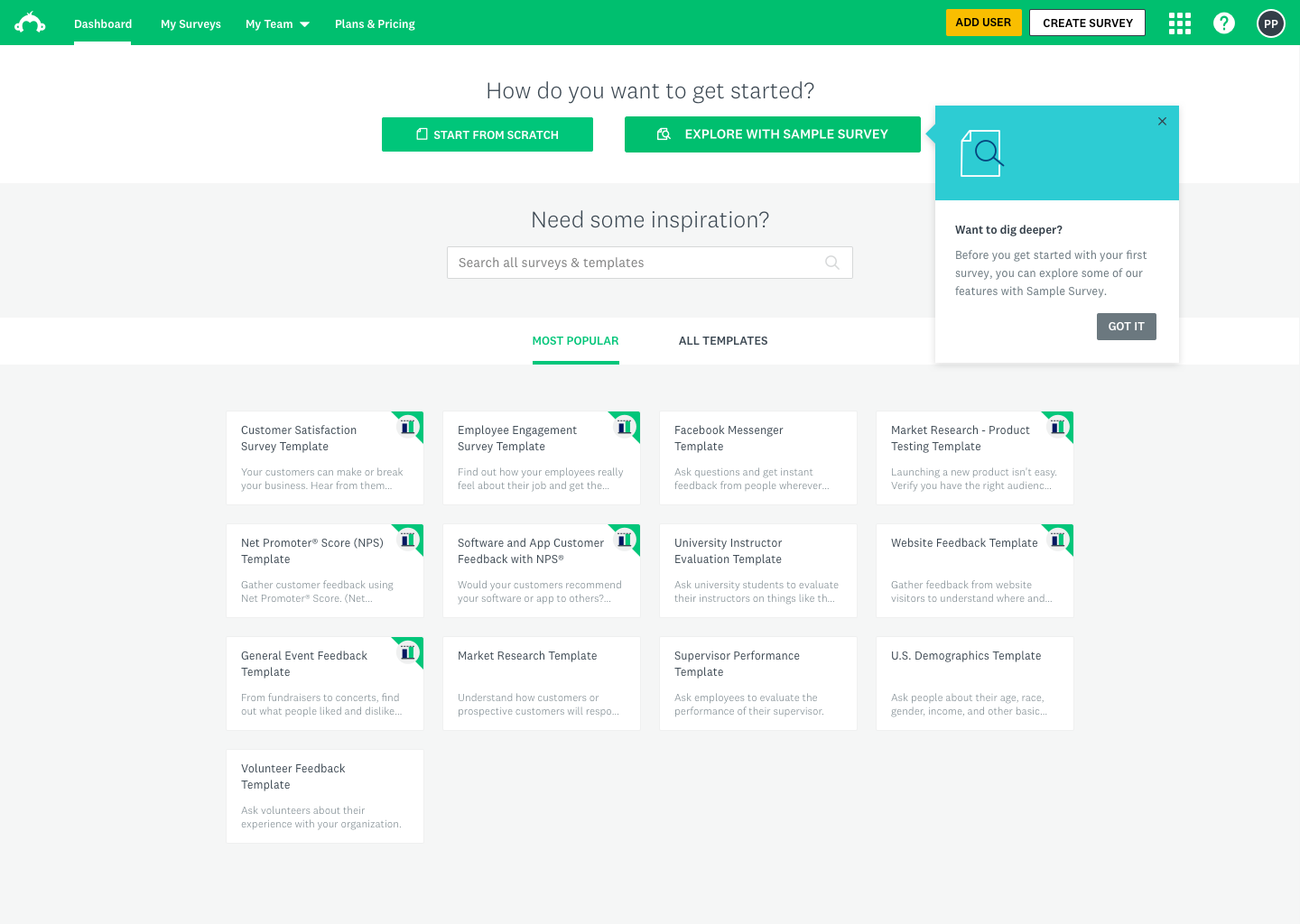Open the Volunteer Feedback Template card
Screen dimensions: 1300x924
[324, 796]
